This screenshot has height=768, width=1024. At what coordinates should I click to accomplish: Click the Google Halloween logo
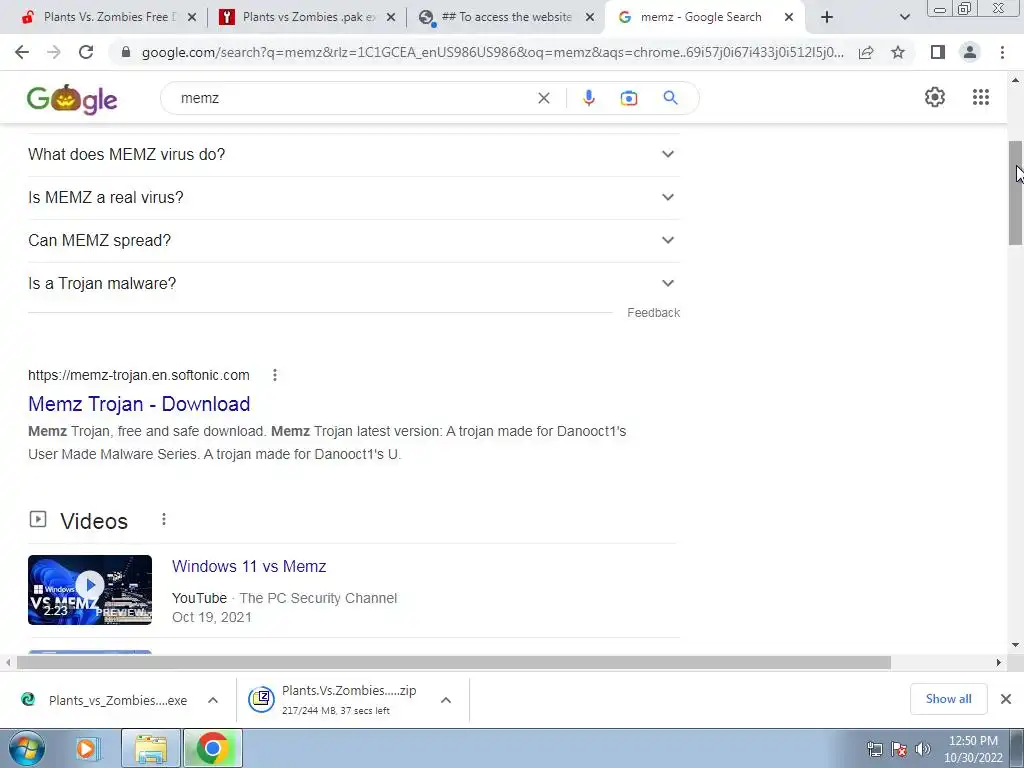(72, 99)
